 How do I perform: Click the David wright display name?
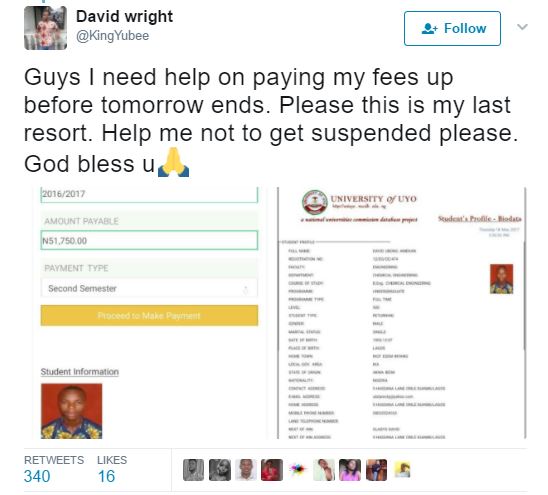pyautogui.click(x=124, y=16)
